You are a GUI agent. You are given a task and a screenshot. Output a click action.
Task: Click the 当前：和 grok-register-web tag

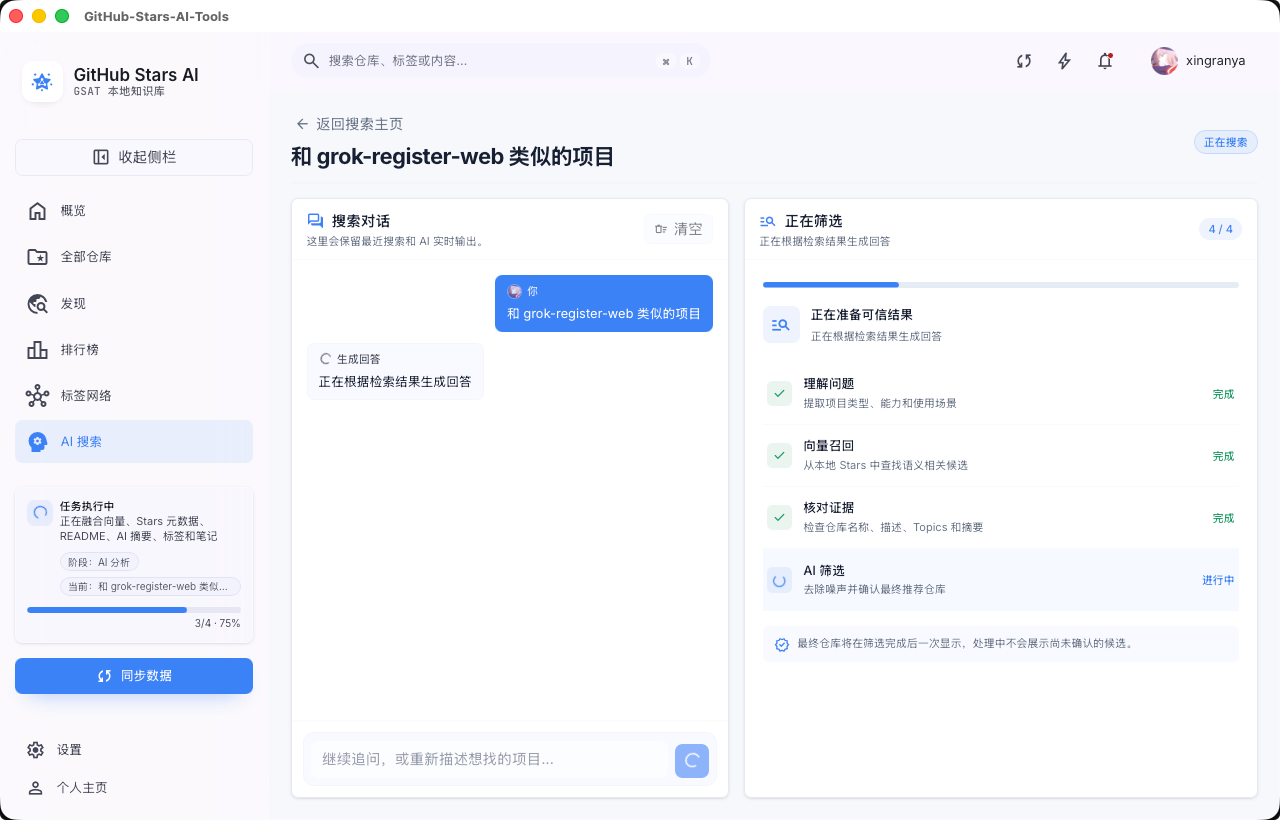click(x=150, y=587)
